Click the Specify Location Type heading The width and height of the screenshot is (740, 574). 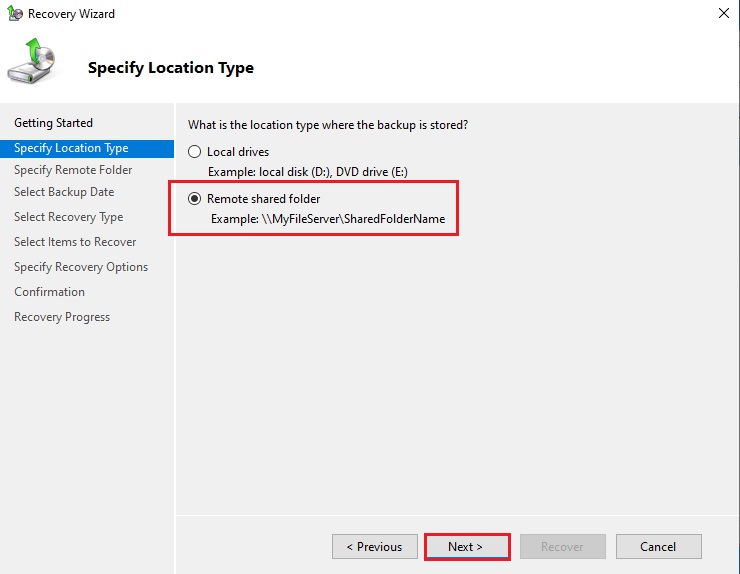(171, 68)
